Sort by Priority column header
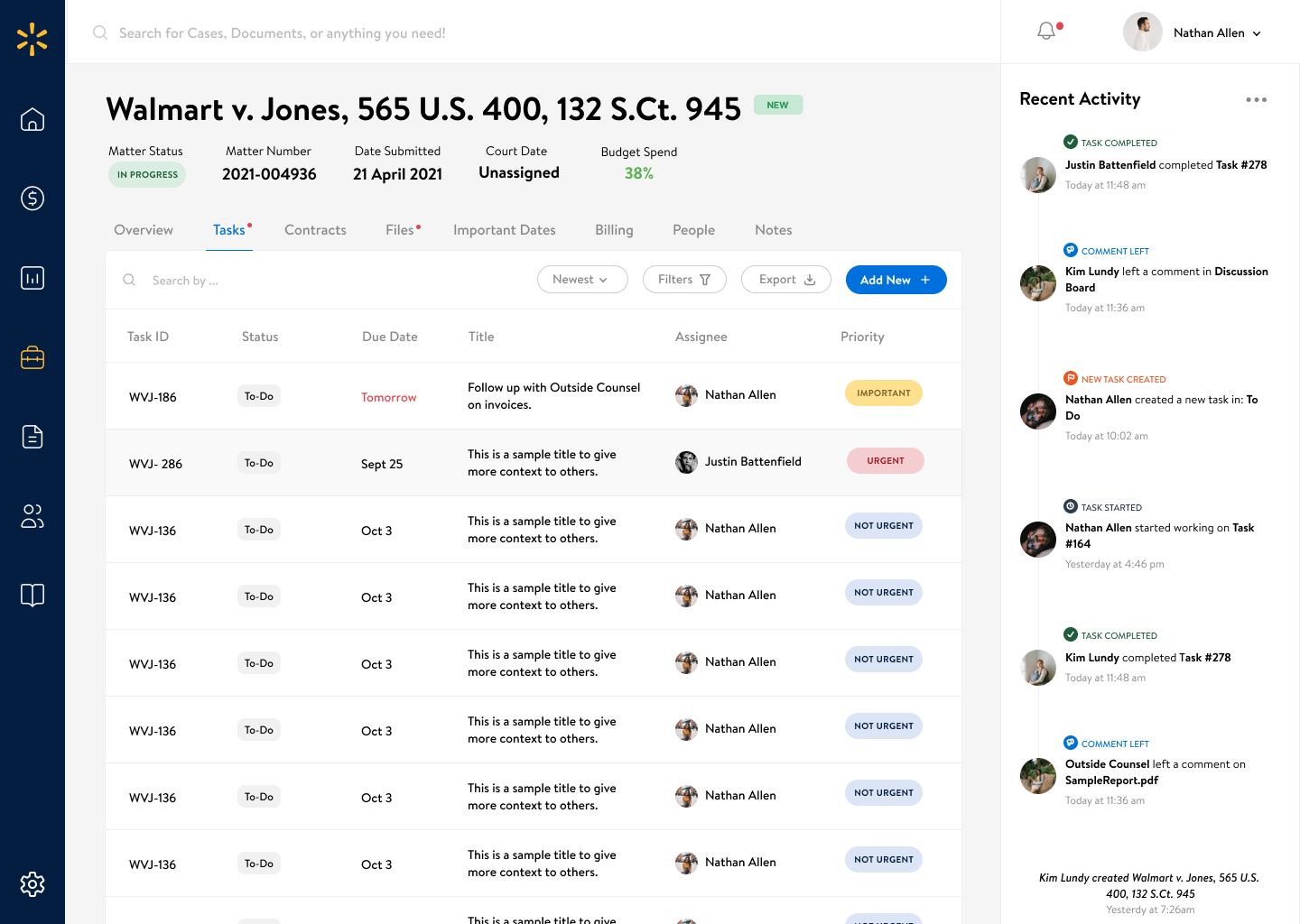The image size is (1300, 924). pos(862,337)
